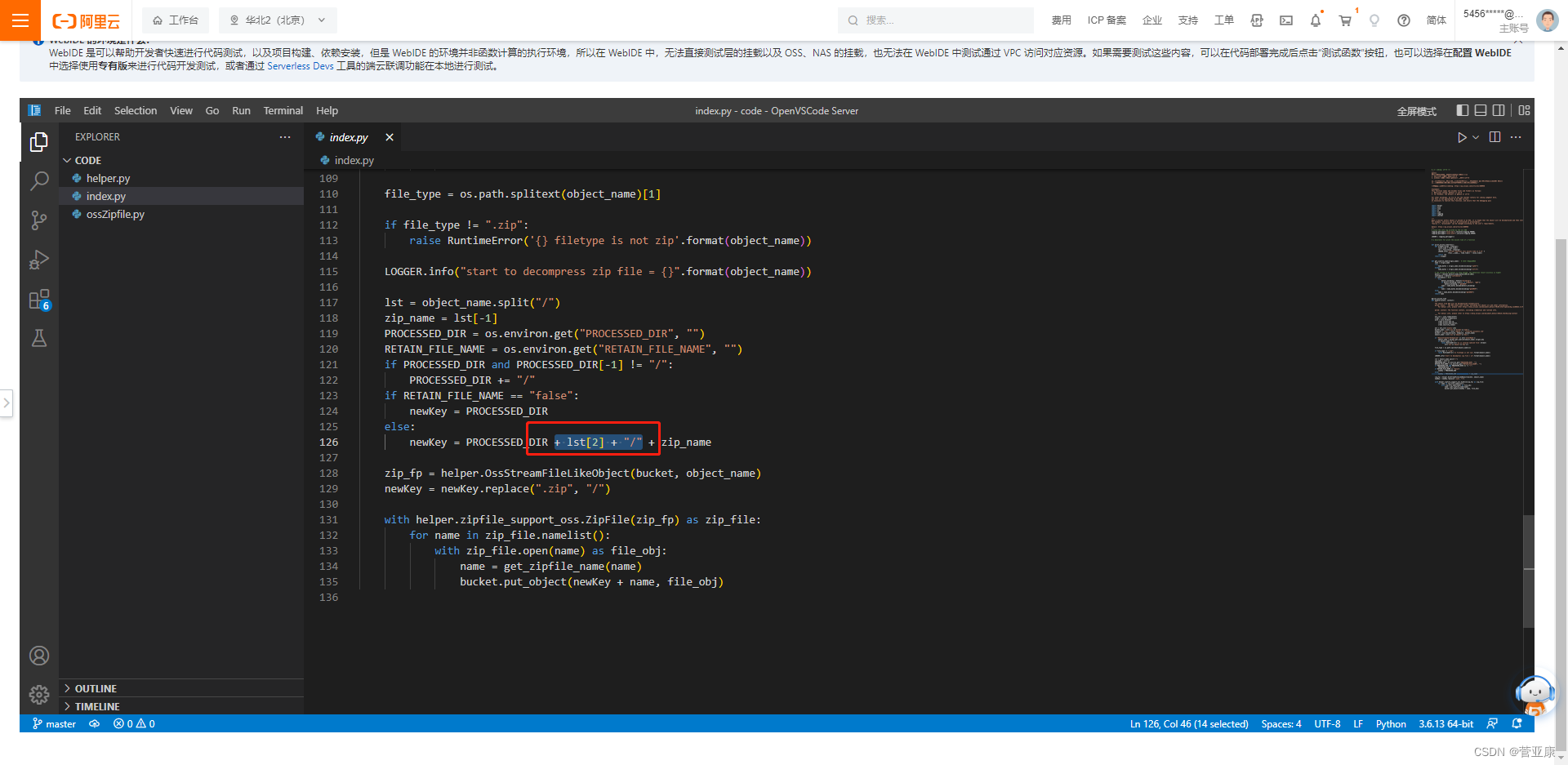This screenshot has height=765, width=1568.
Task: Open the Explorer view in activity bar
Action: point(39,142)
